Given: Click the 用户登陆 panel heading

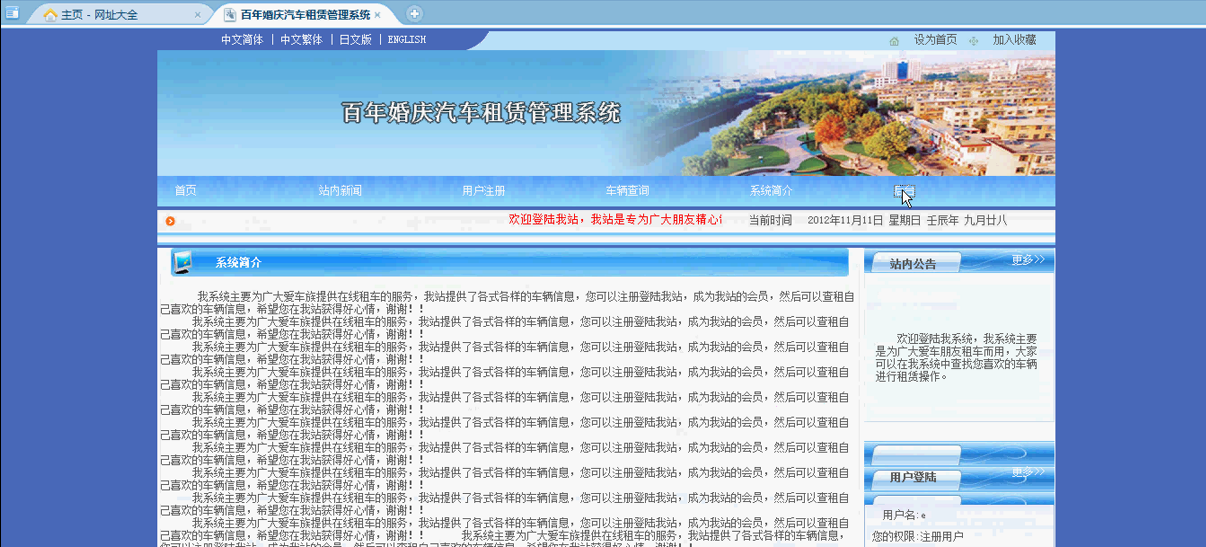Looking at the screenshot, I should (x=913, y=478).
